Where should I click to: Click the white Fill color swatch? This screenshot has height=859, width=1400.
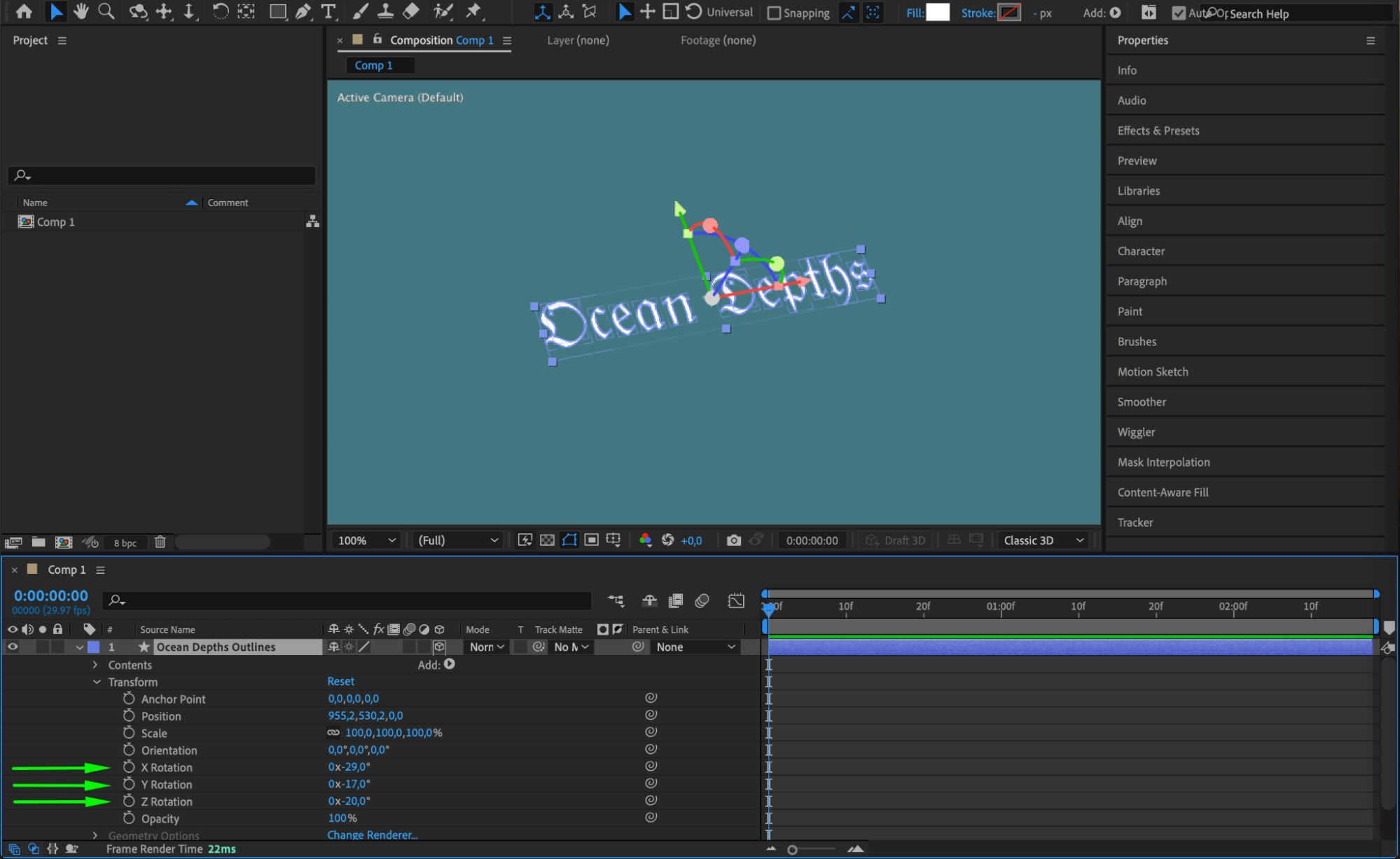tap(937, 13)
